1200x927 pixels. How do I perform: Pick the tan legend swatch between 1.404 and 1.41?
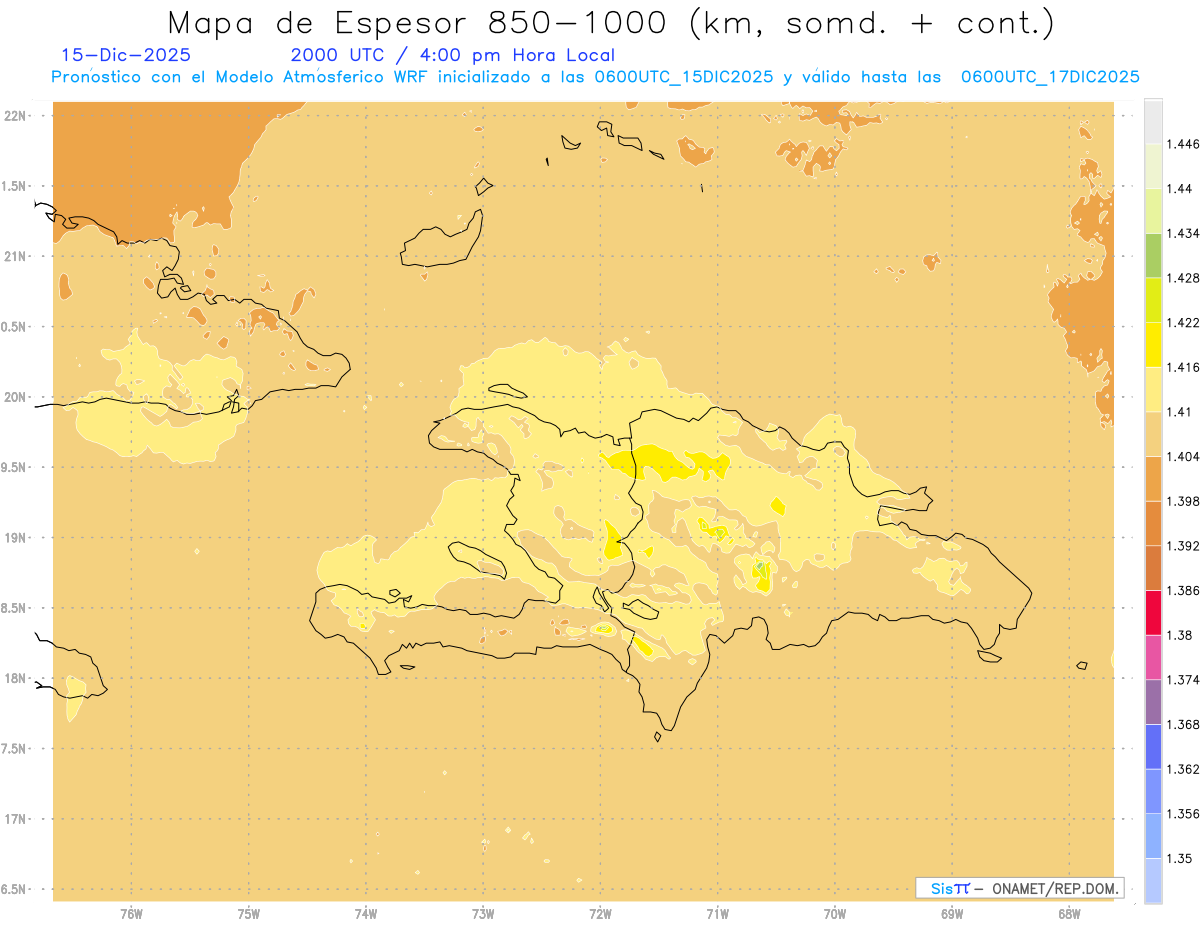(1153, 434)
